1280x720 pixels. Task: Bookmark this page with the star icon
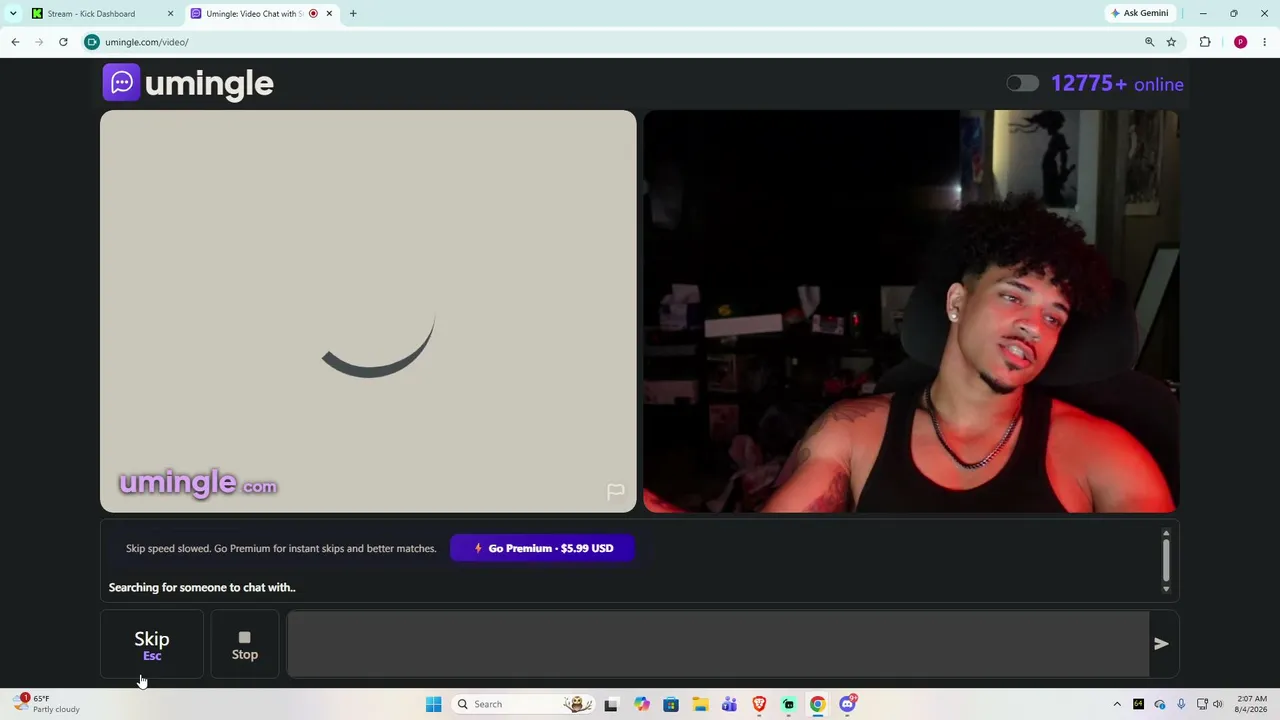(1171, 42)
